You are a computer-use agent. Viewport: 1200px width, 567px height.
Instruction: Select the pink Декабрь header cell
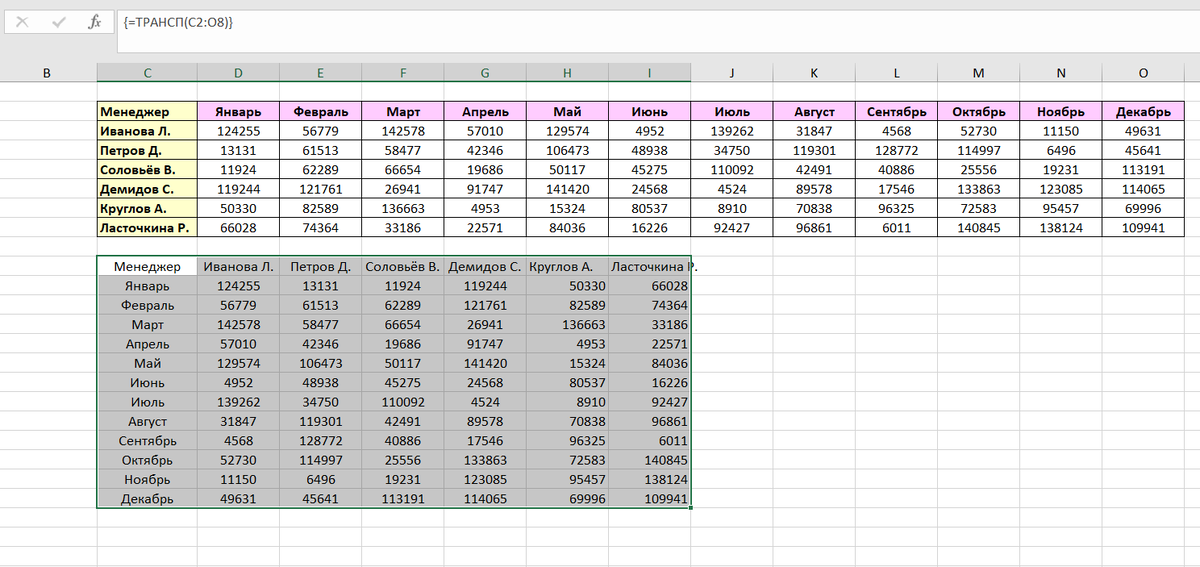point(1143,112)
